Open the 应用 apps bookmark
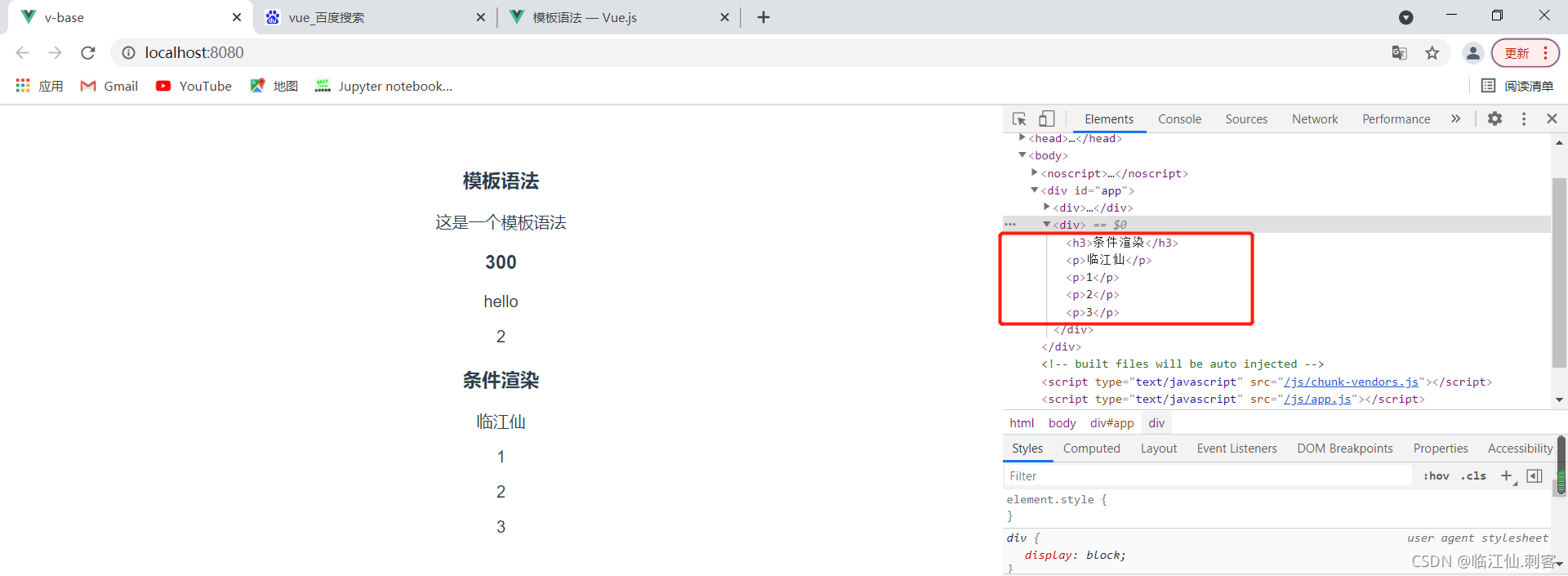Screen dimensions: 1568x576 click(x=39, y=86)
